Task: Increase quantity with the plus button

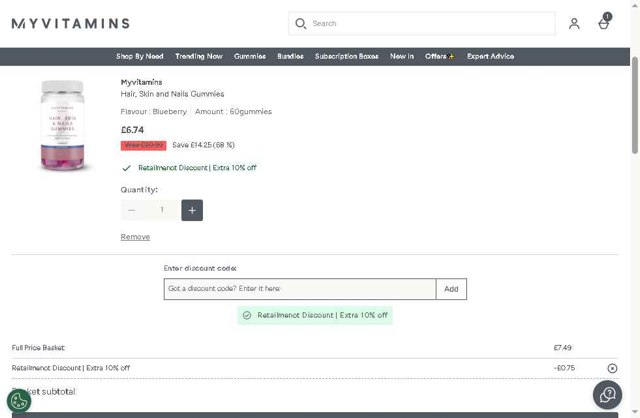Action: tap(192, 210)
